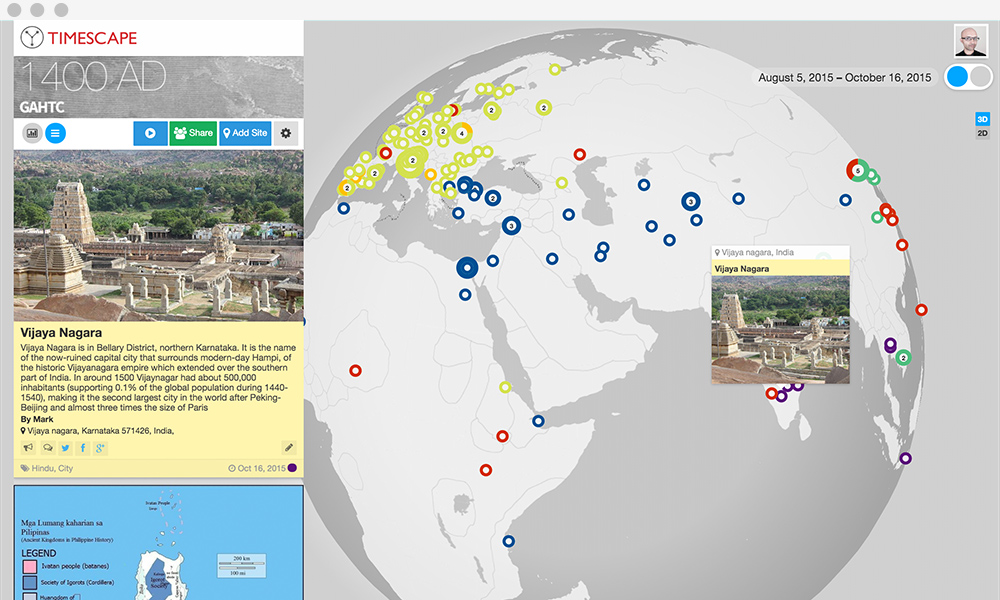Switch to the list view icon
The height and width of the screenshot is (600, 1000).
pyautogui.click(x=55, y=133)
